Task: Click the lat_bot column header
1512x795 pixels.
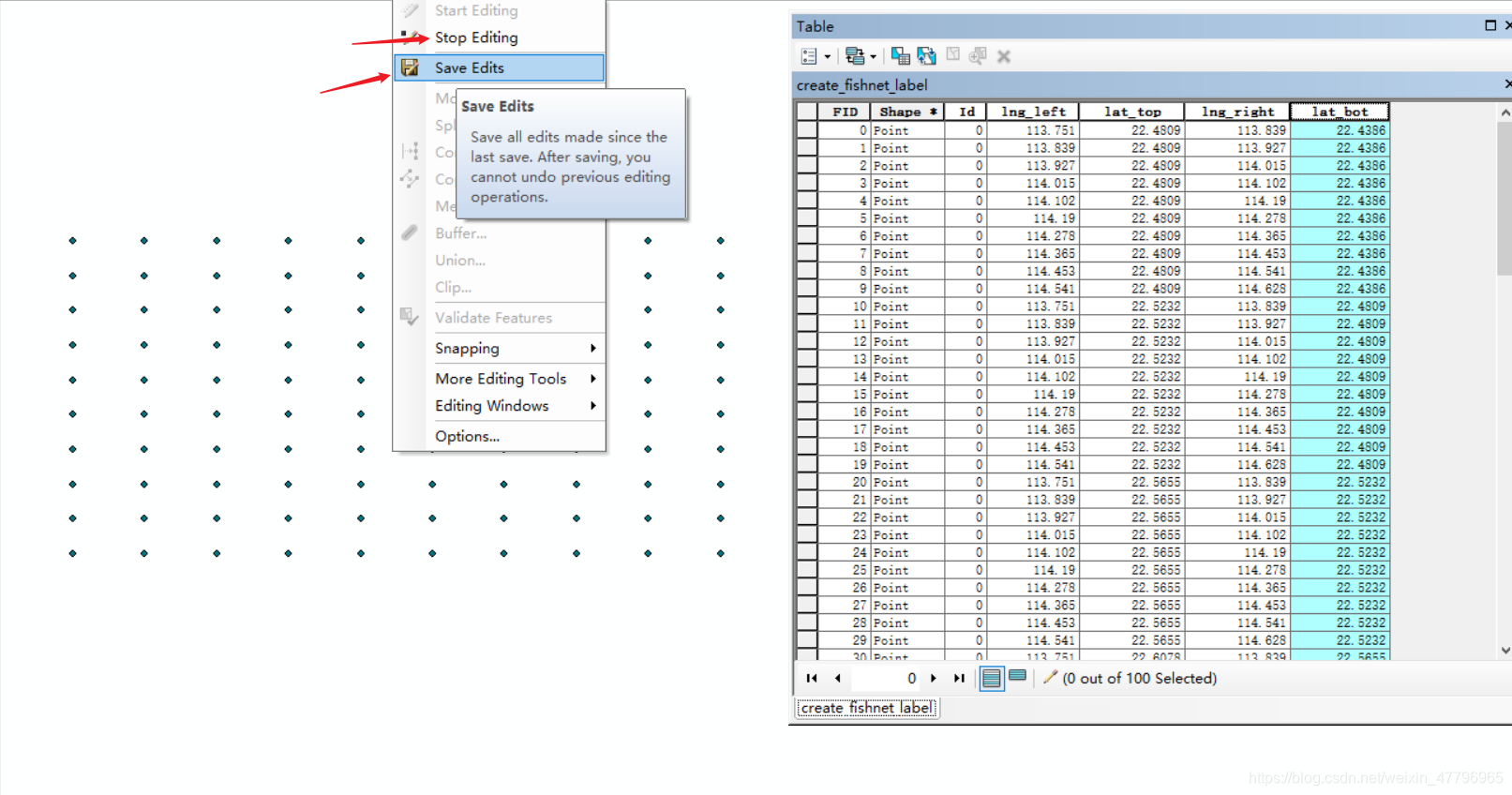Action: 1340,112
